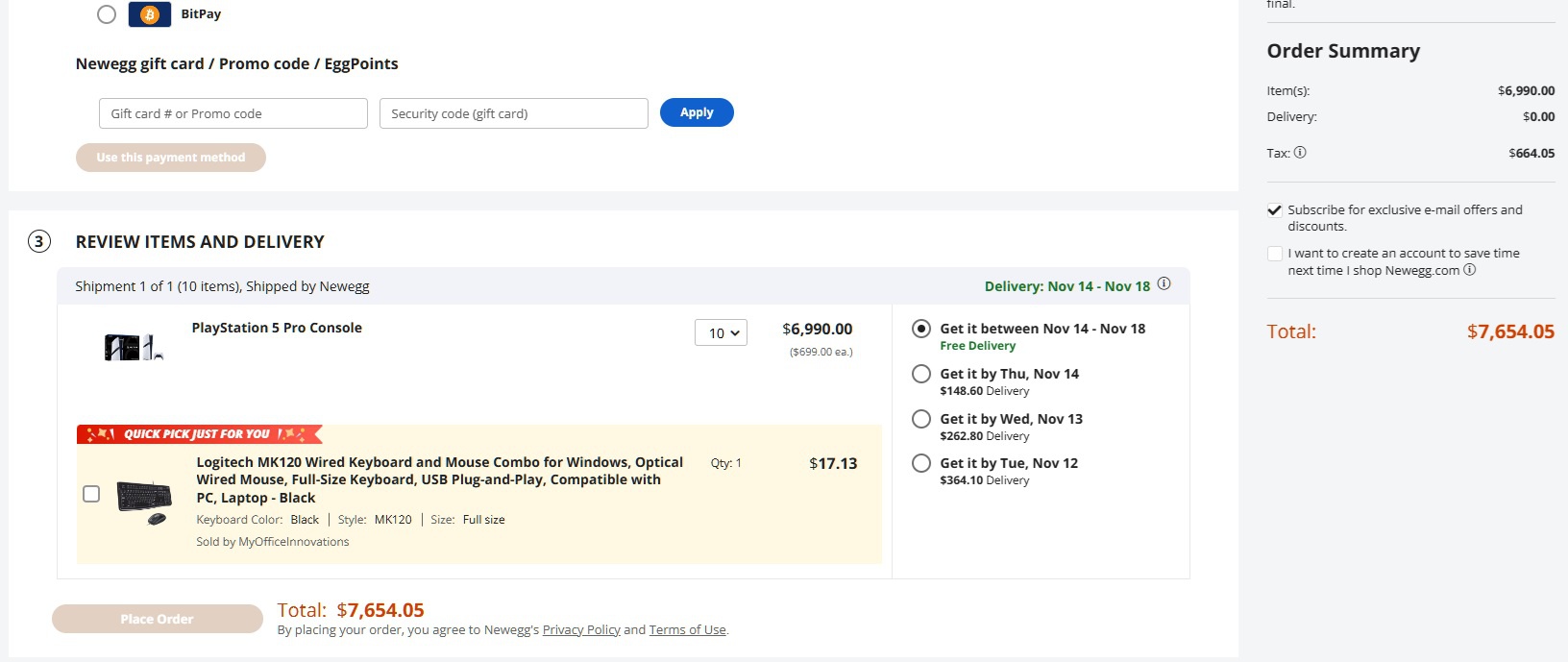The width and height of the screenshot is (1568, 662).
Task: Click the Quick Pick Just For You banner
Action: 200,434
